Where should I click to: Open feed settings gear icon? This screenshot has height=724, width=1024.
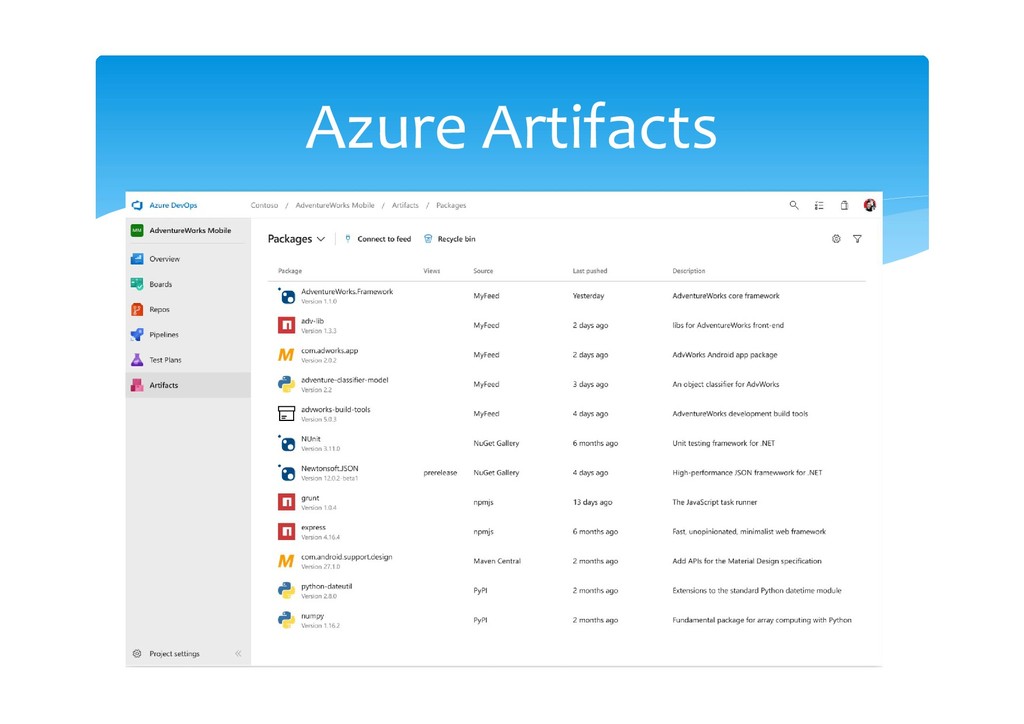tap(836, 239)
